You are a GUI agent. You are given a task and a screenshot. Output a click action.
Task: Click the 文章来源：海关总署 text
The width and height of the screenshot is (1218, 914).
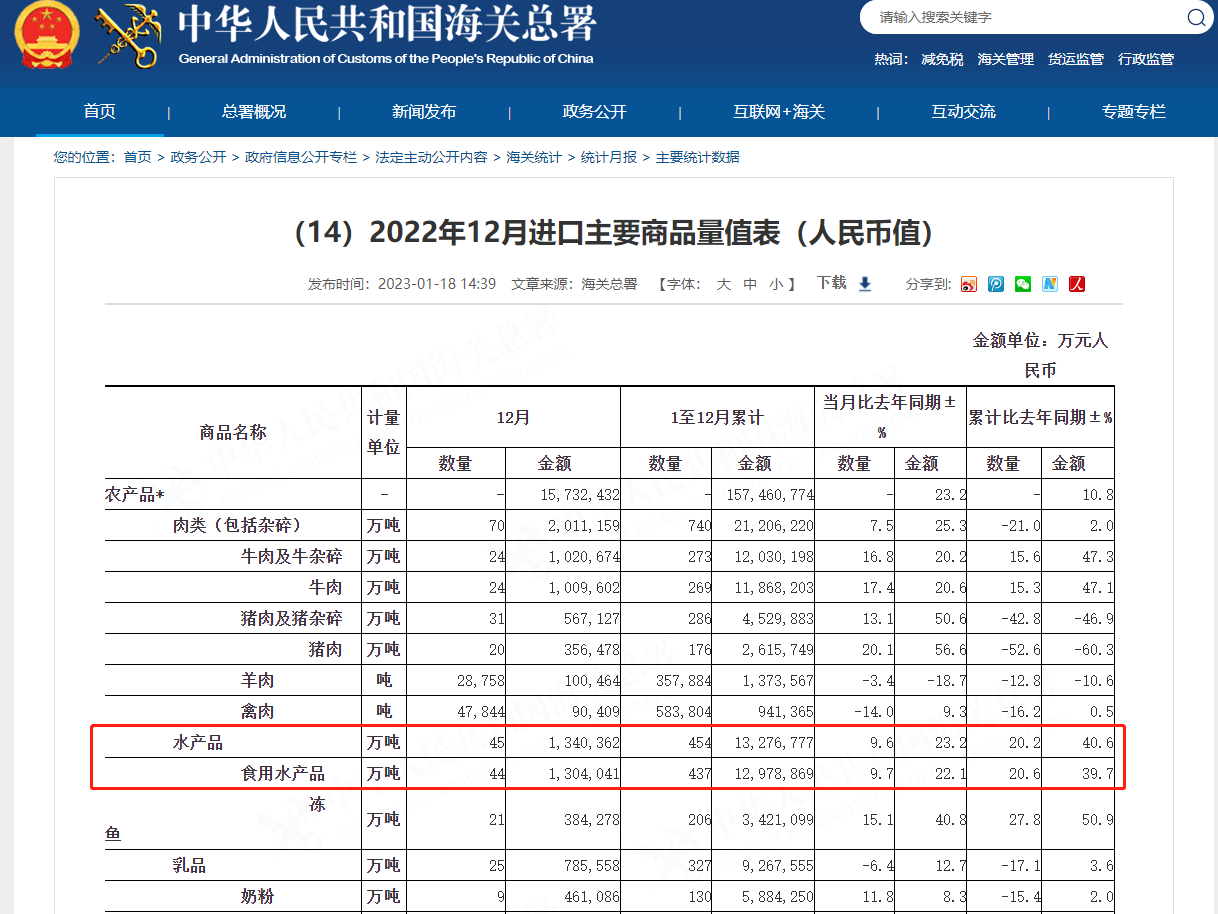[574, 284]
